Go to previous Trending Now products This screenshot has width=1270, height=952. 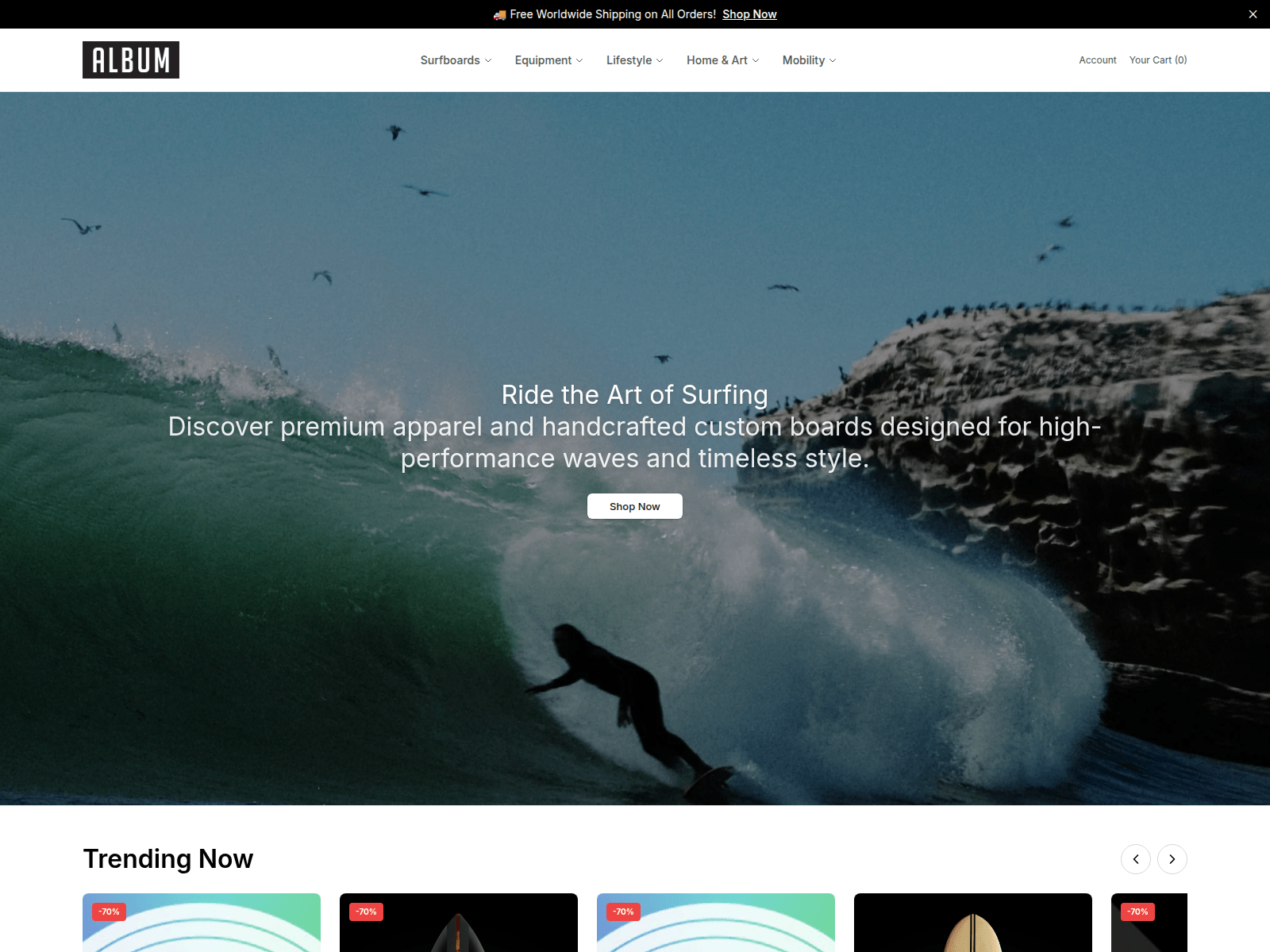point(1136,859)
